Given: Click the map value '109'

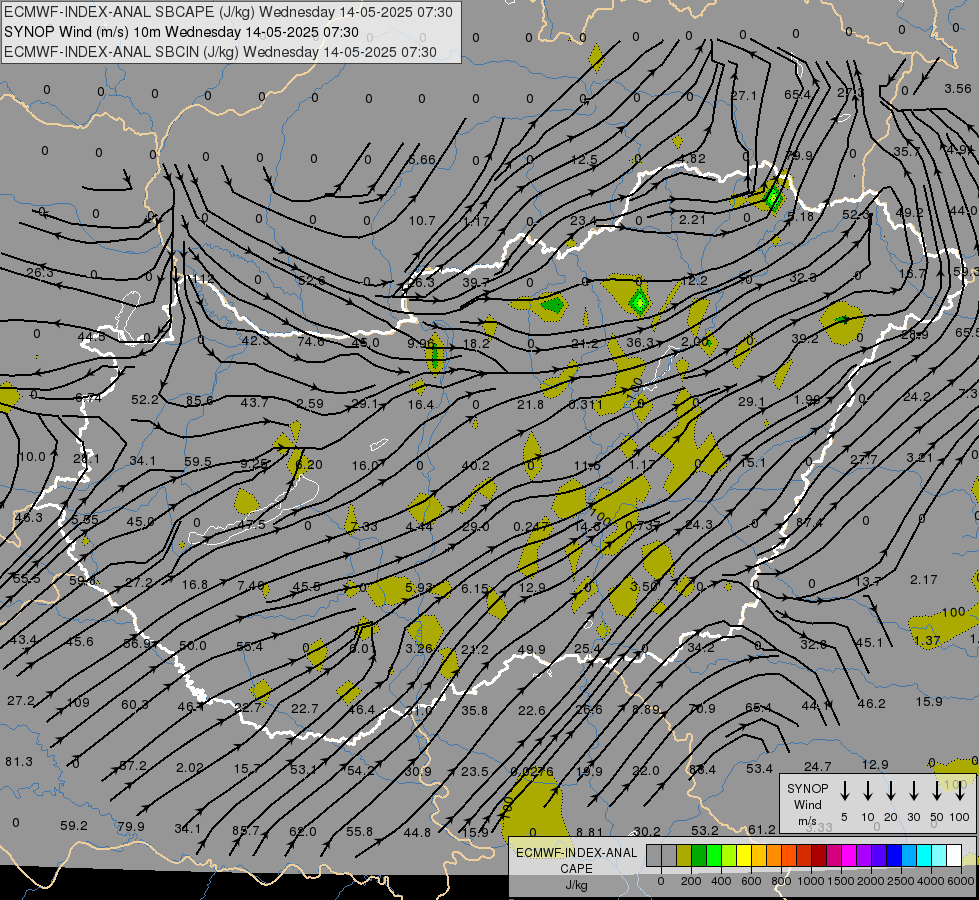Looking at the screenshot, I should [78, 703].
